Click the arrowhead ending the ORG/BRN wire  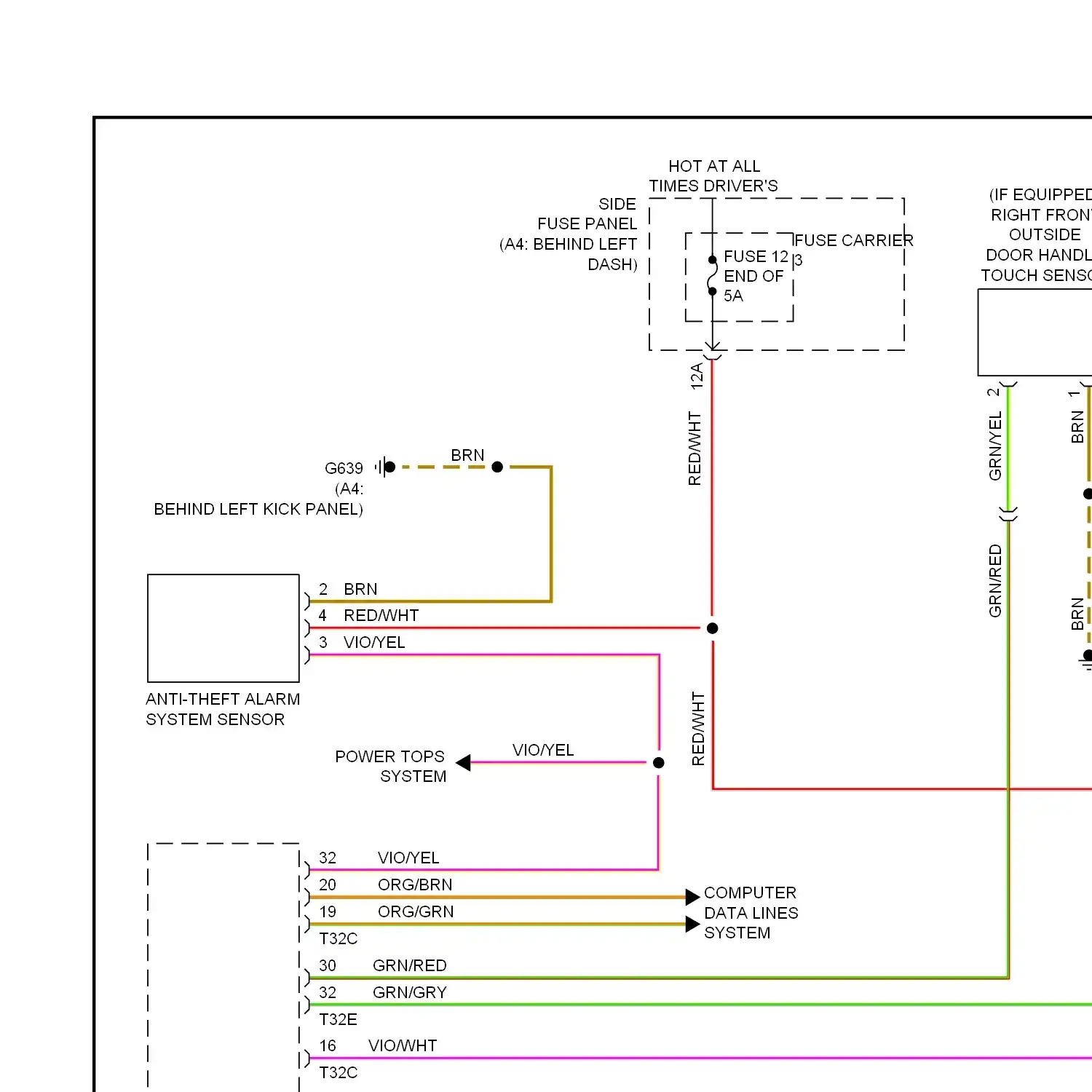692,897
